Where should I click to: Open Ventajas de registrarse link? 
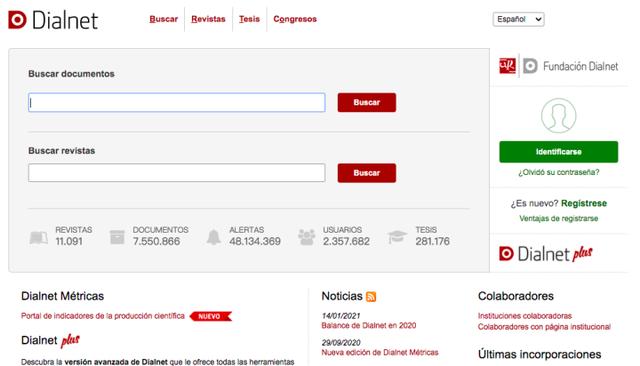pyautogui.click(x=558, y=218)
